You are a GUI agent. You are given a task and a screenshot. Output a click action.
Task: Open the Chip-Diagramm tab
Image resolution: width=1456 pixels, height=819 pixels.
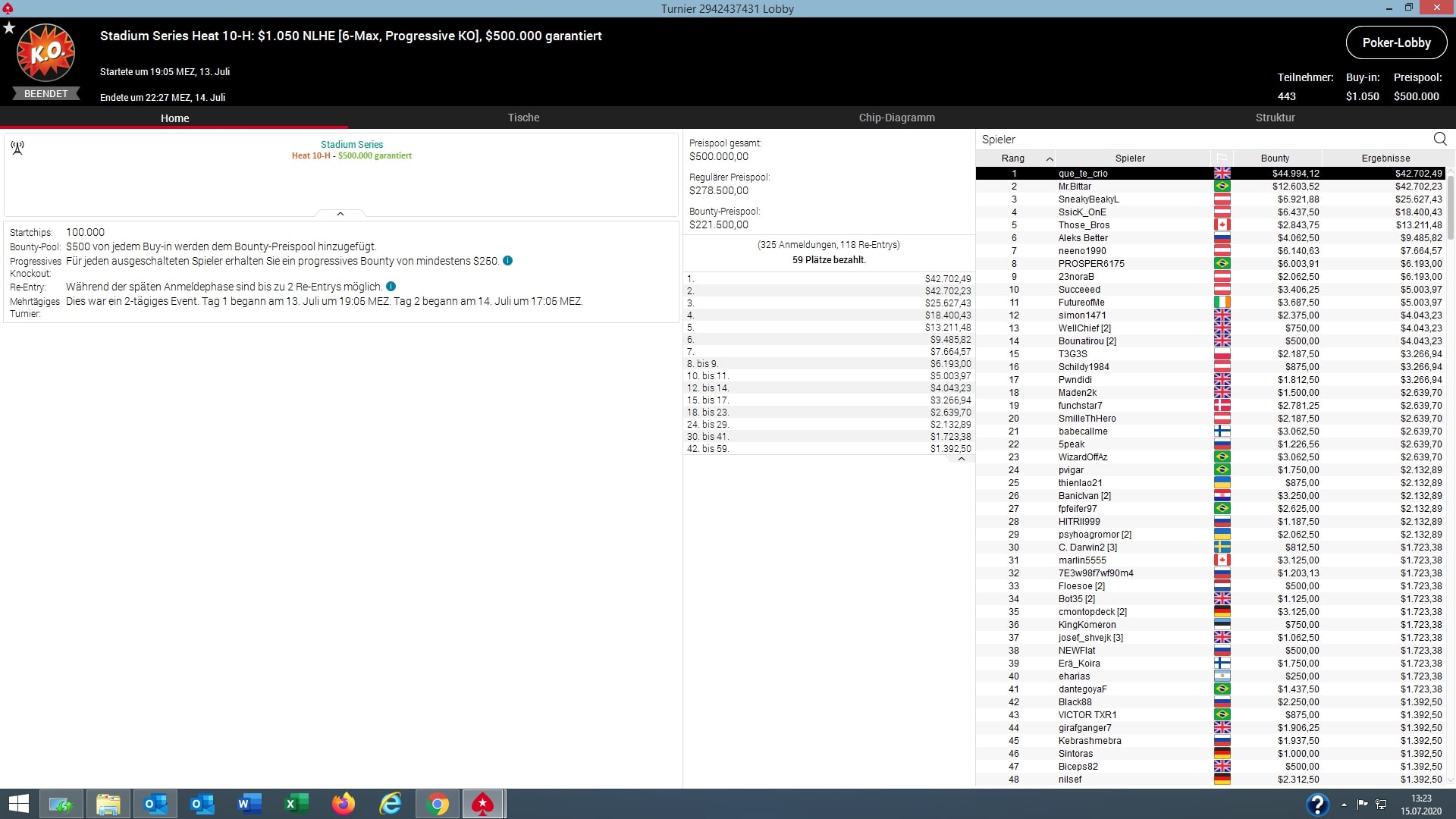(896, 118)
